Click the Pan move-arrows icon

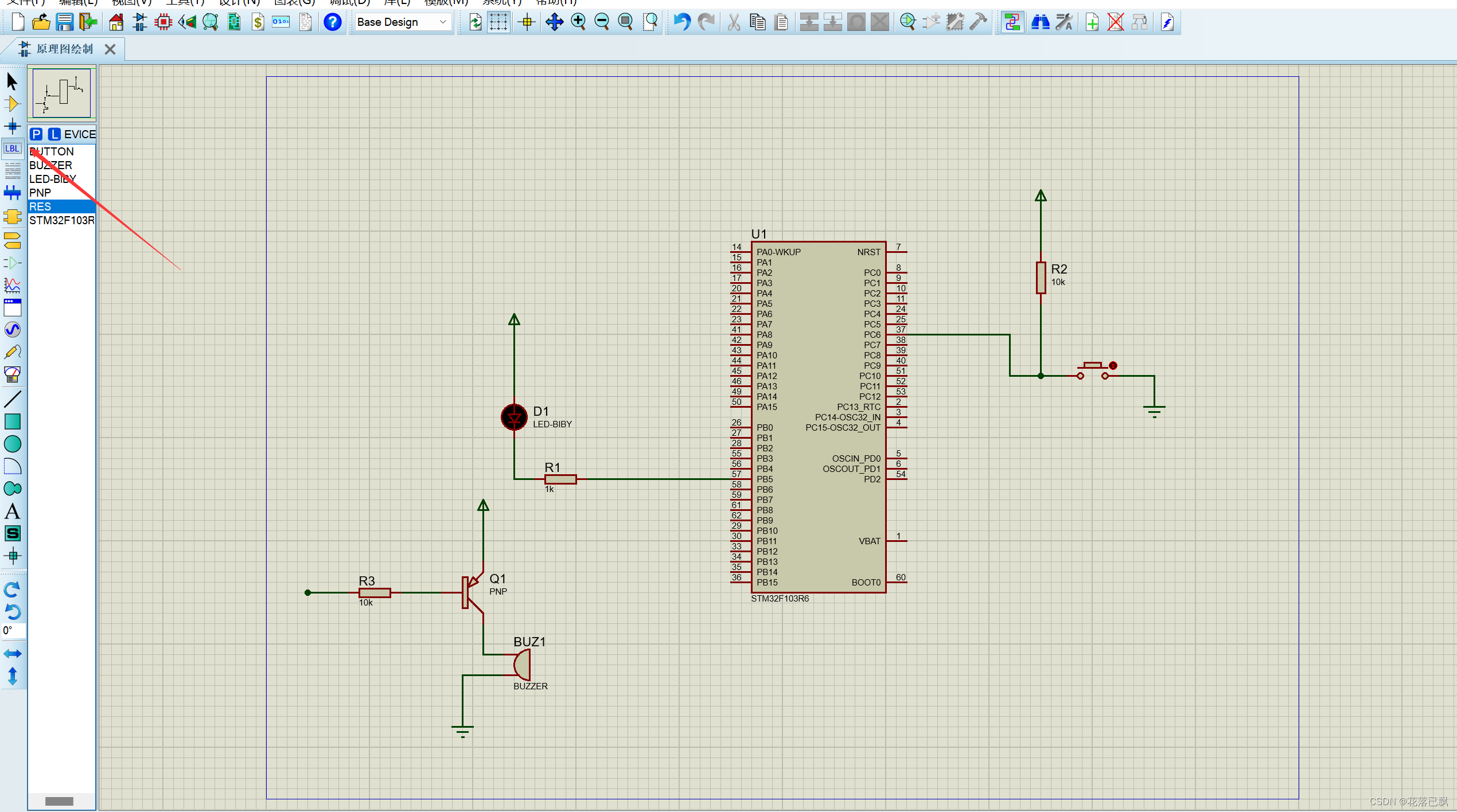point(554,22)
